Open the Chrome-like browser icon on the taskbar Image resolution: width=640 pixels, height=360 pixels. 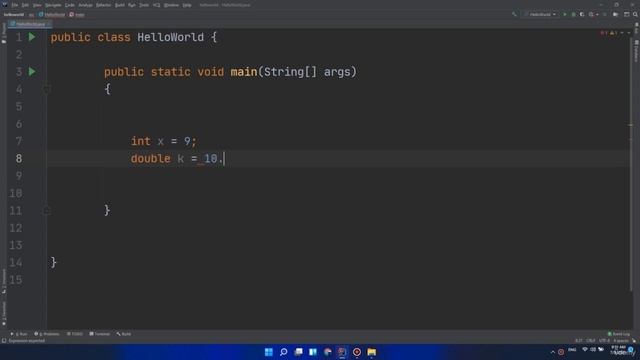(x=327, y=352)
